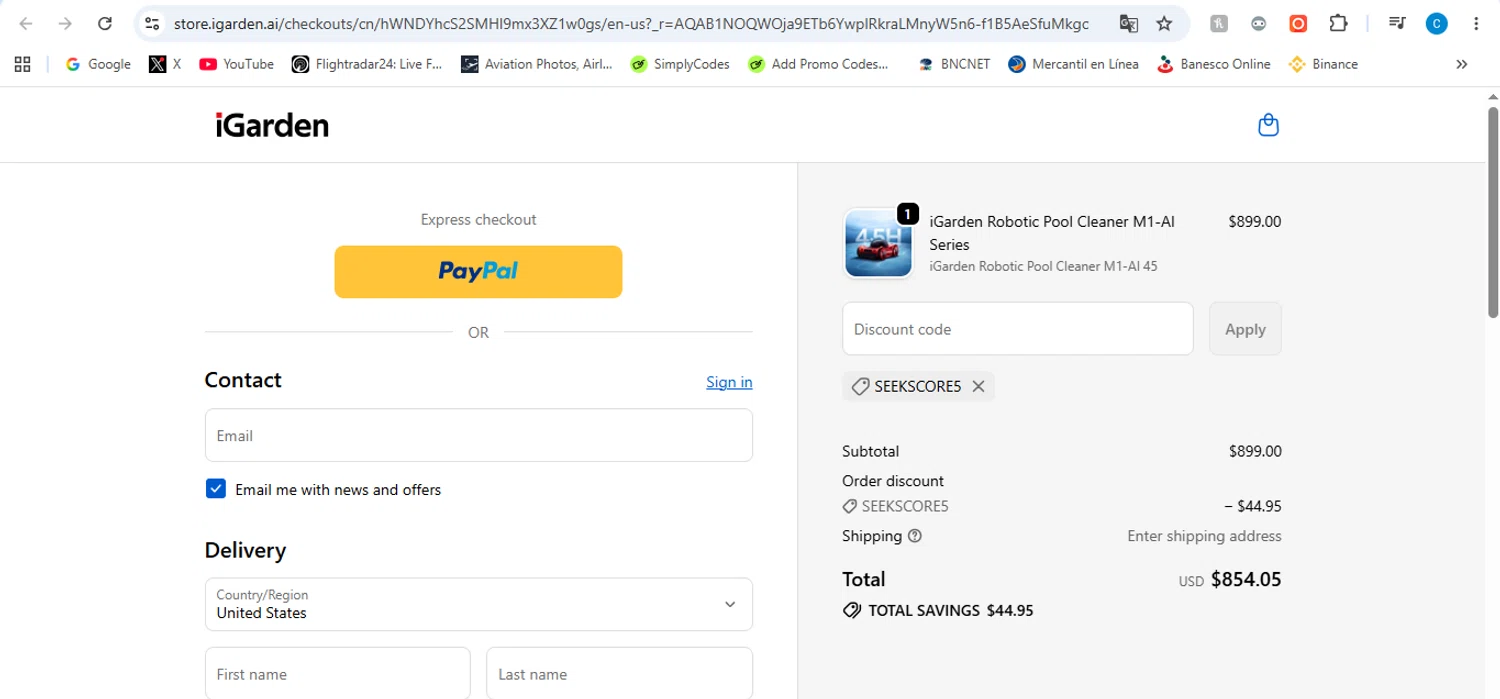1500x699 pixels.
Task: Click the orange extension icon in toolbar
Action: pos(1298,23)
